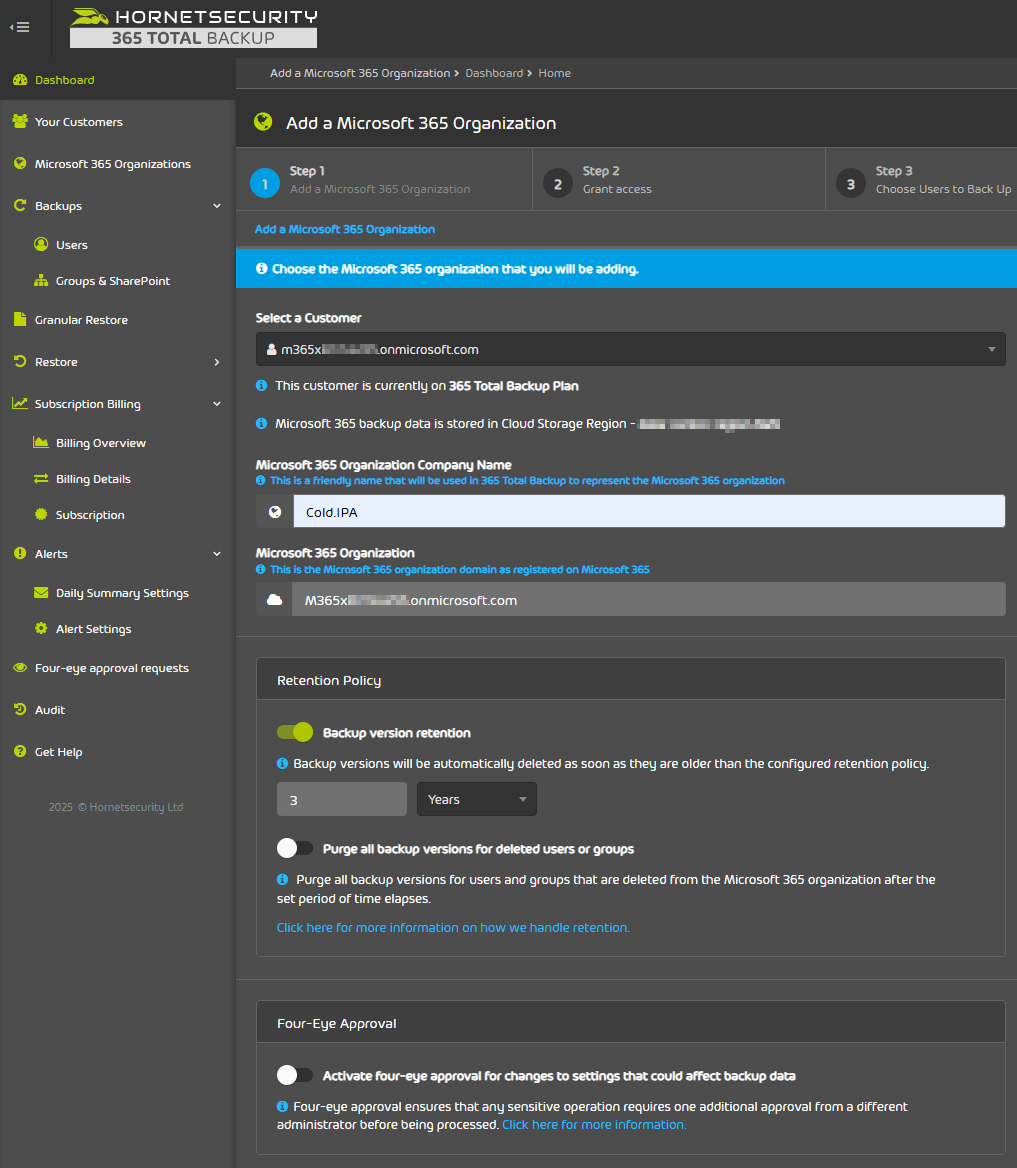Click the Subscription badge icon
Image resolution: width=1017 pixels, height=1168 pixels.
point(41,514)
